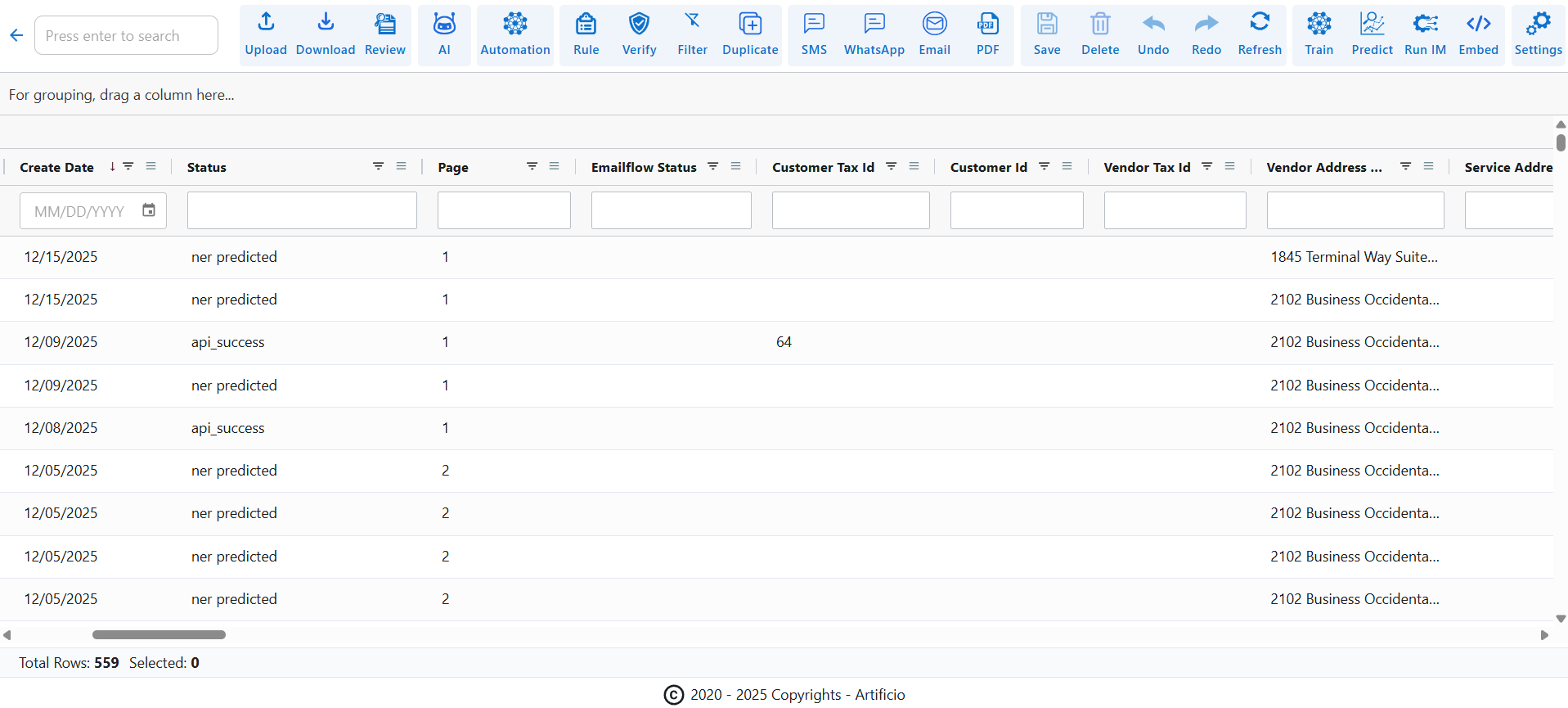Open the Status column filter
1568x708 pixels.
pos(378,166)
